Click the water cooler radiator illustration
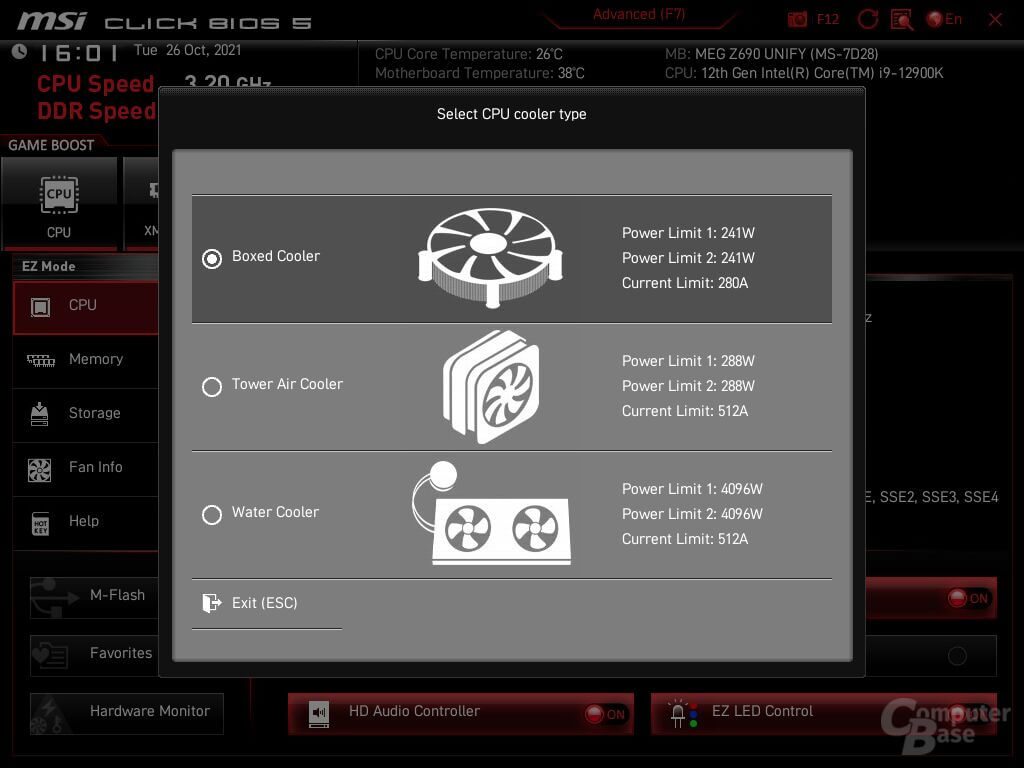This screenshot has width=1024, height=768. point(491,514)
